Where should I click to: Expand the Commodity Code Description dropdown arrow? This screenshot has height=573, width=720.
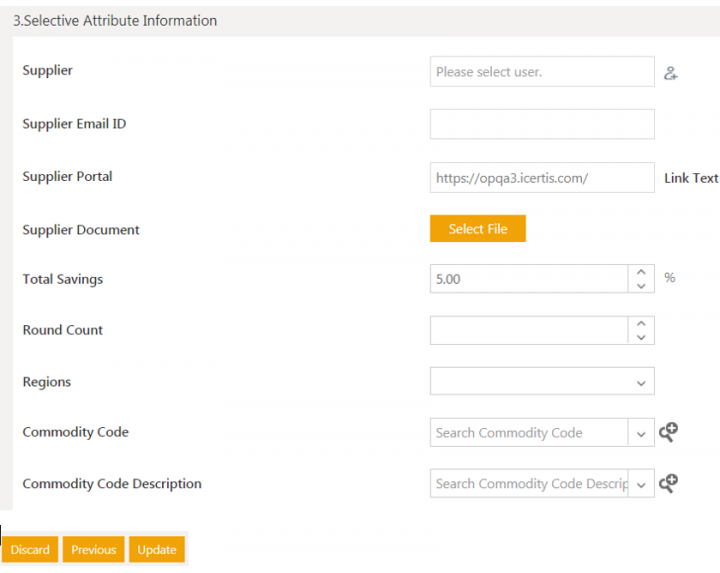click(641, 484)
